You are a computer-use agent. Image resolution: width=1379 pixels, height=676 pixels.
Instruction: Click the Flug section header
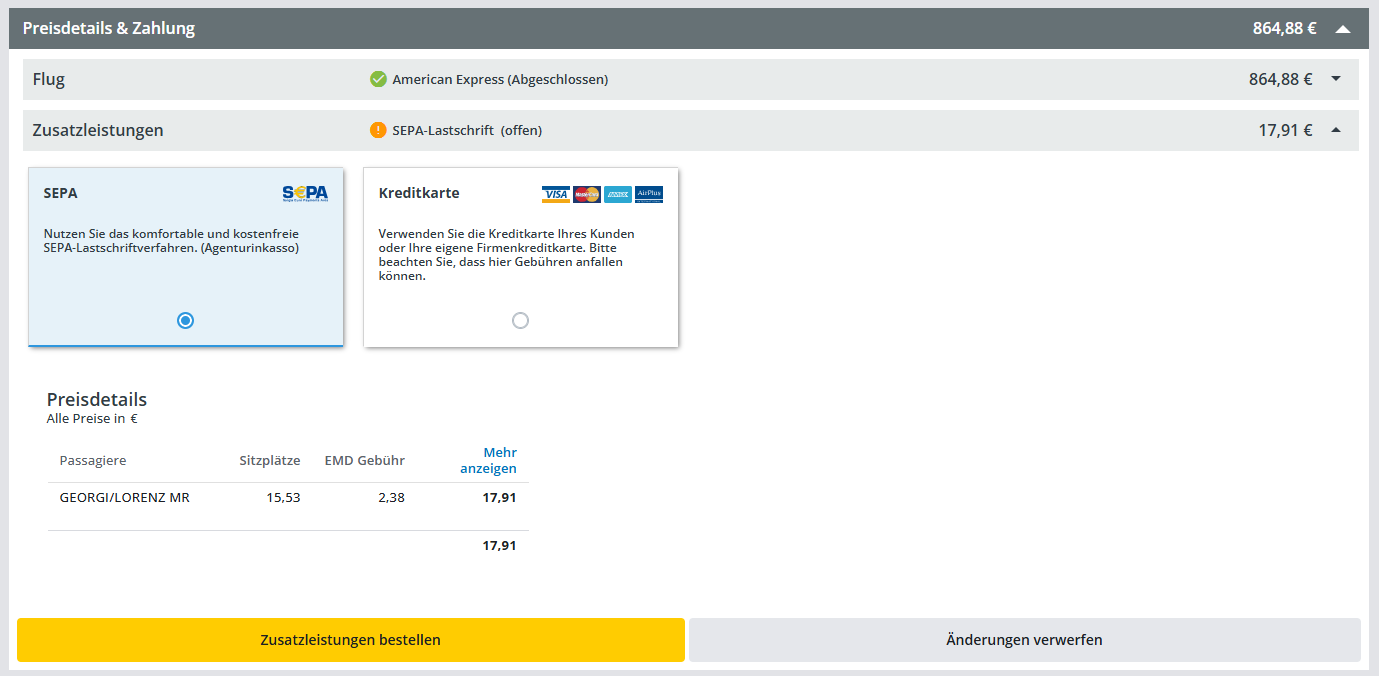(49, 79)
